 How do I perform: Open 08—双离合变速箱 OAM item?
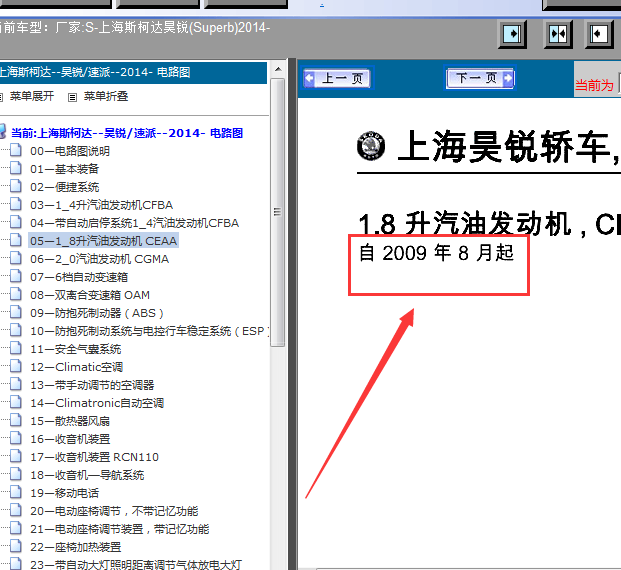90,295
